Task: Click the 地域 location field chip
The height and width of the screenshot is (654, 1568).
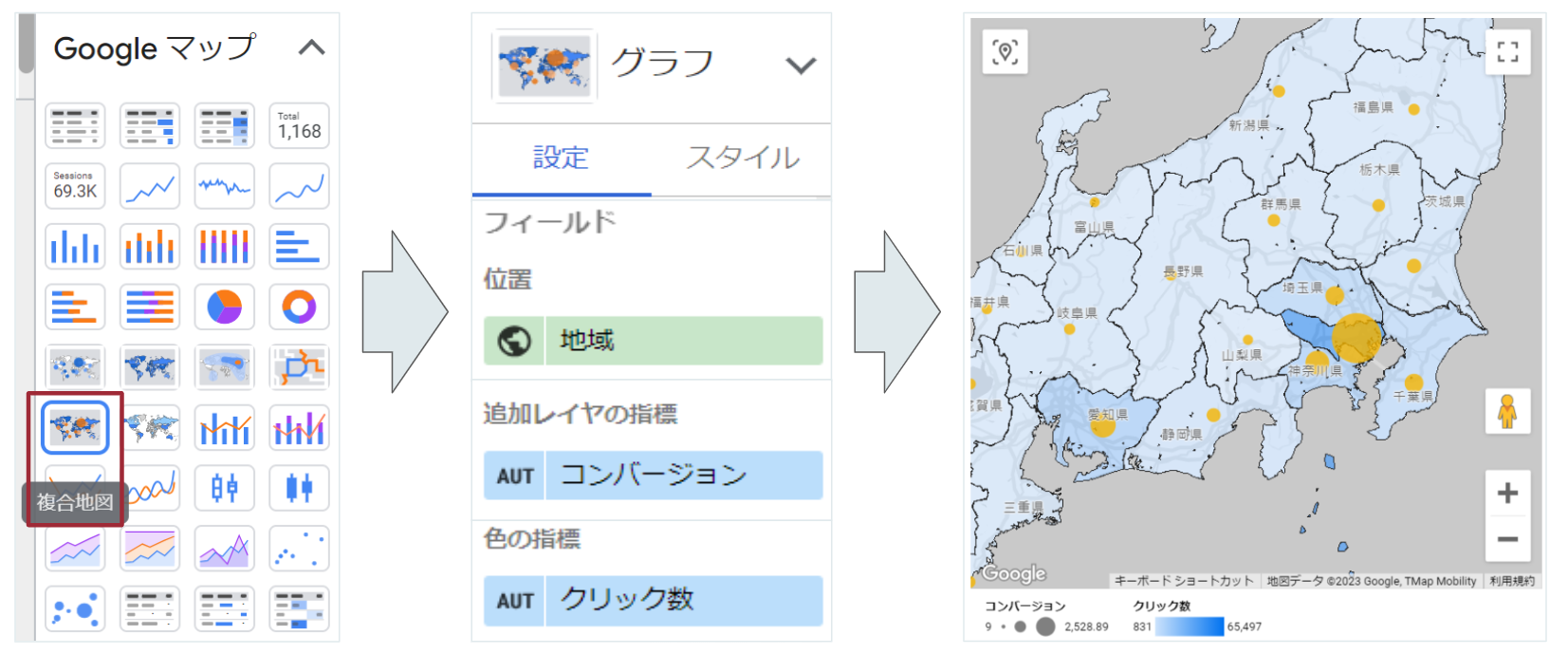Action: (653, 341)
